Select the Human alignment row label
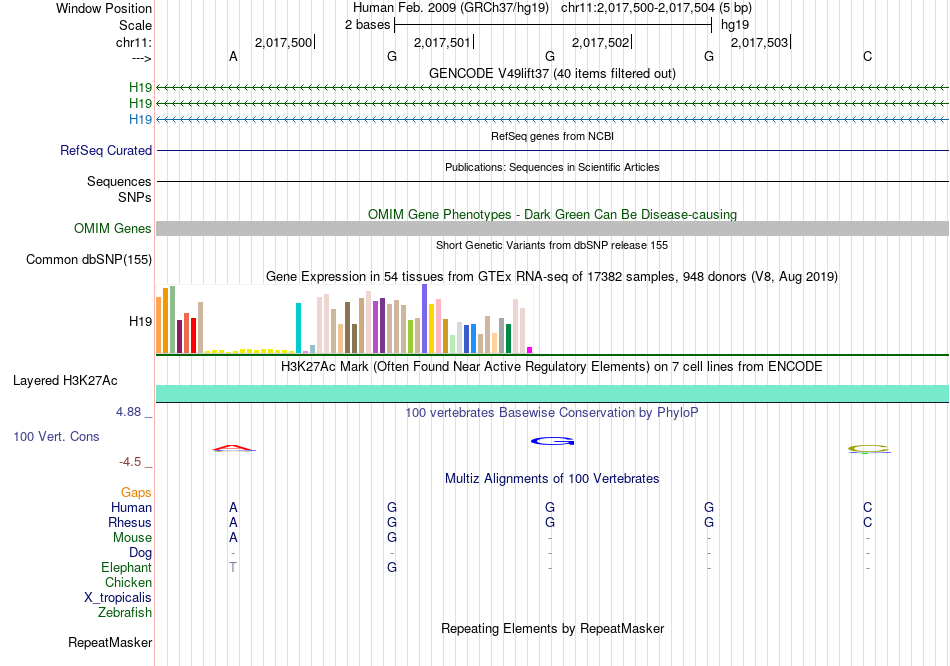 click(131, 507)
